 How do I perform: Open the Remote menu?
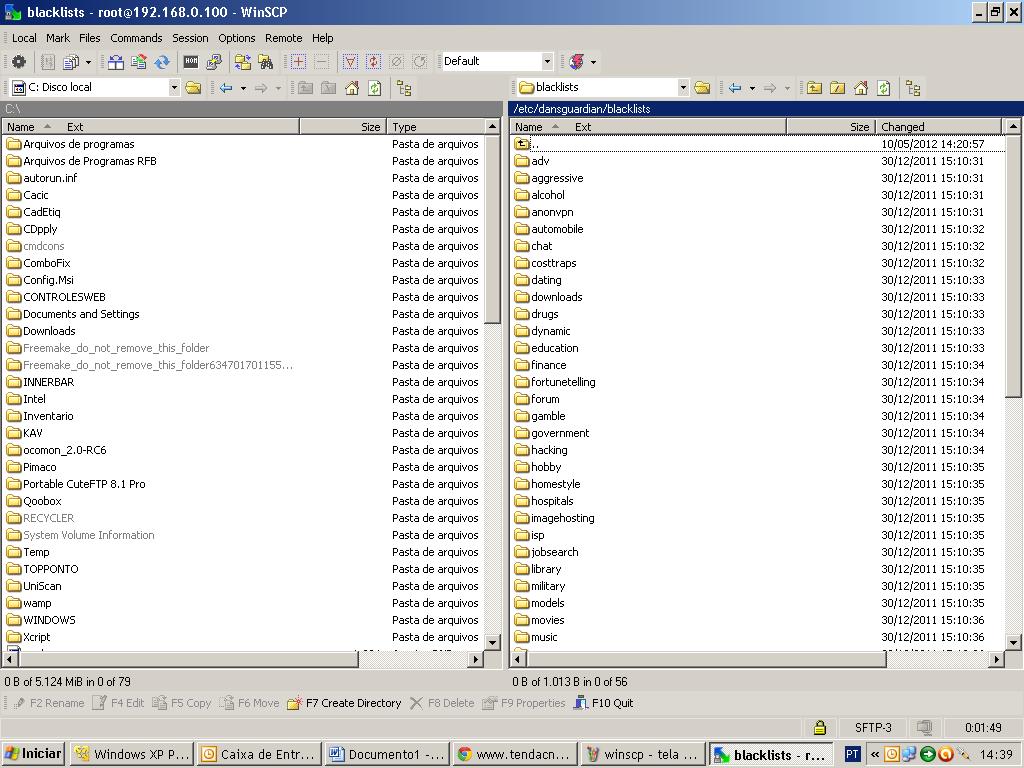click(283, 38)
